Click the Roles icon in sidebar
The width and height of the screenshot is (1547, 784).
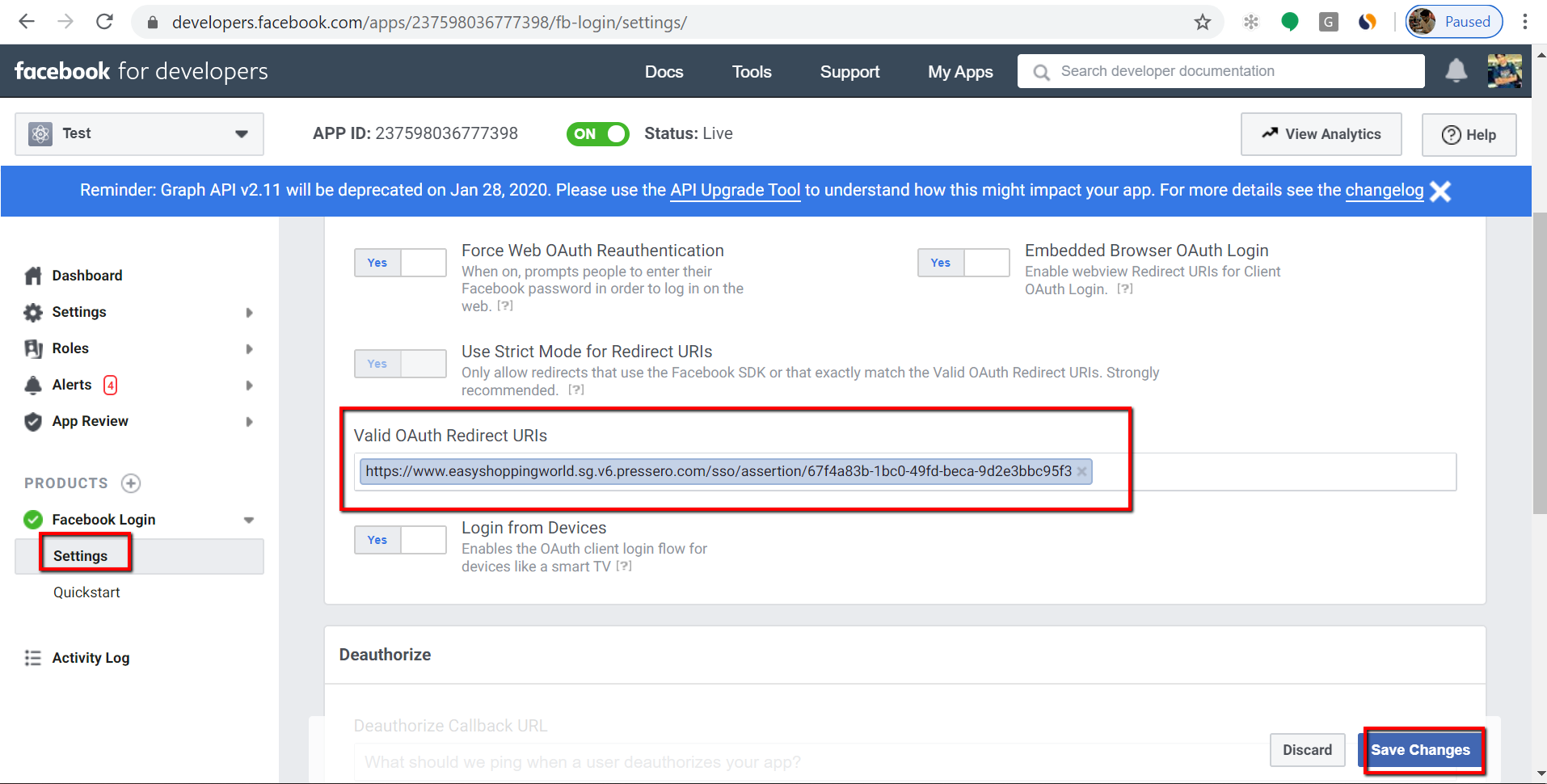[x=33, y=348]
